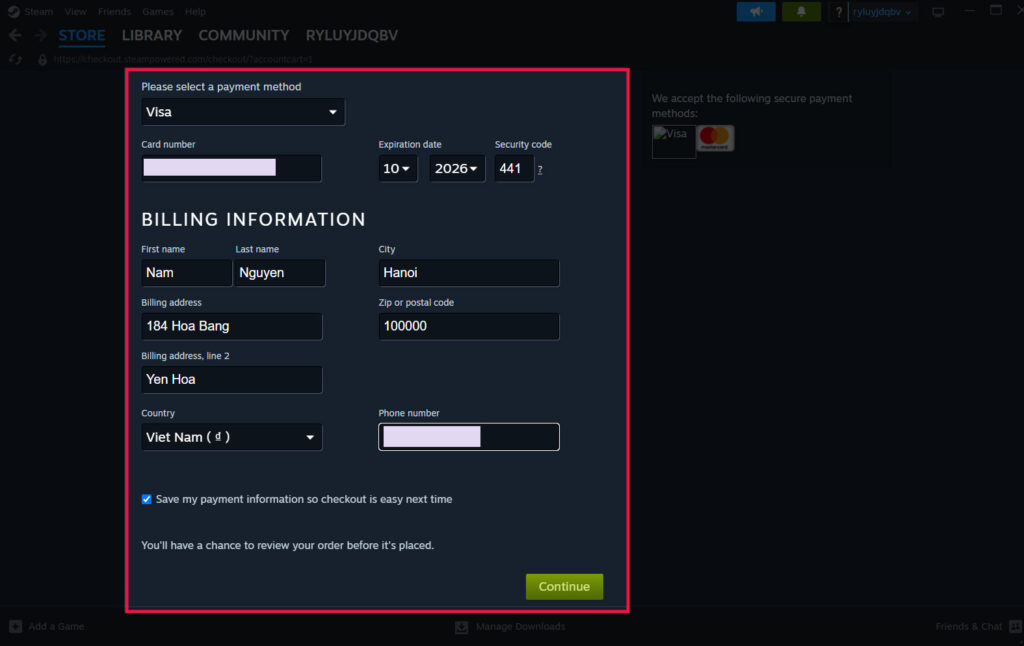Viewport: 1024px width, 646px height.
Task: Click Billing address line 2 field Yen Hoa
Action: tap(232, 380)
